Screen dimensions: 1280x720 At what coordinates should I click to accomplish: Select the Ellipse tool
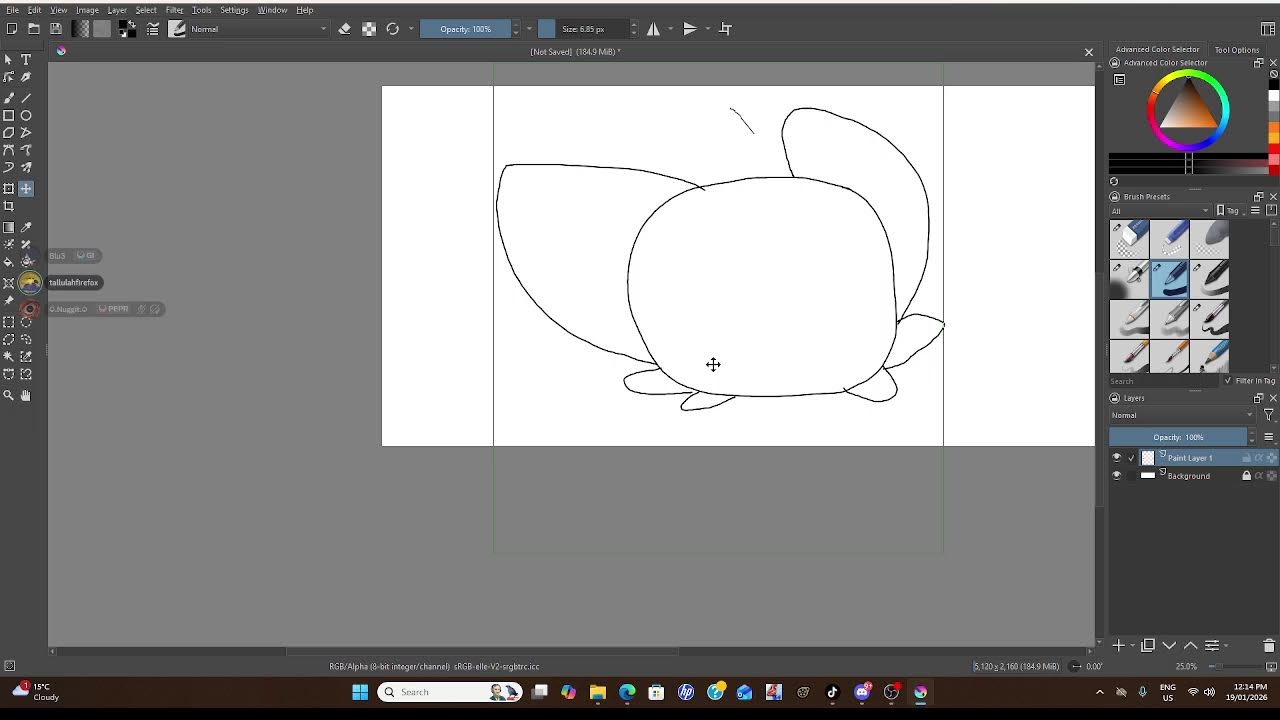[x=26, y=115]
